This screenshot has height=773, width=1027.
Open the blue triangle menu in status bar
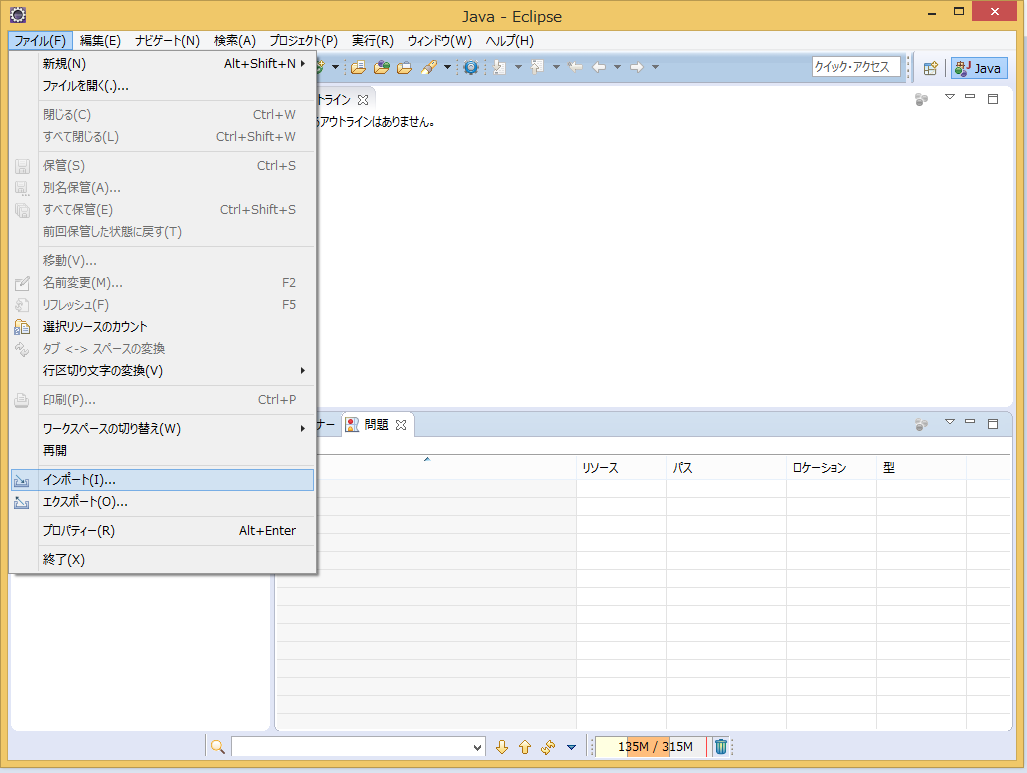(x=571, y=747)
